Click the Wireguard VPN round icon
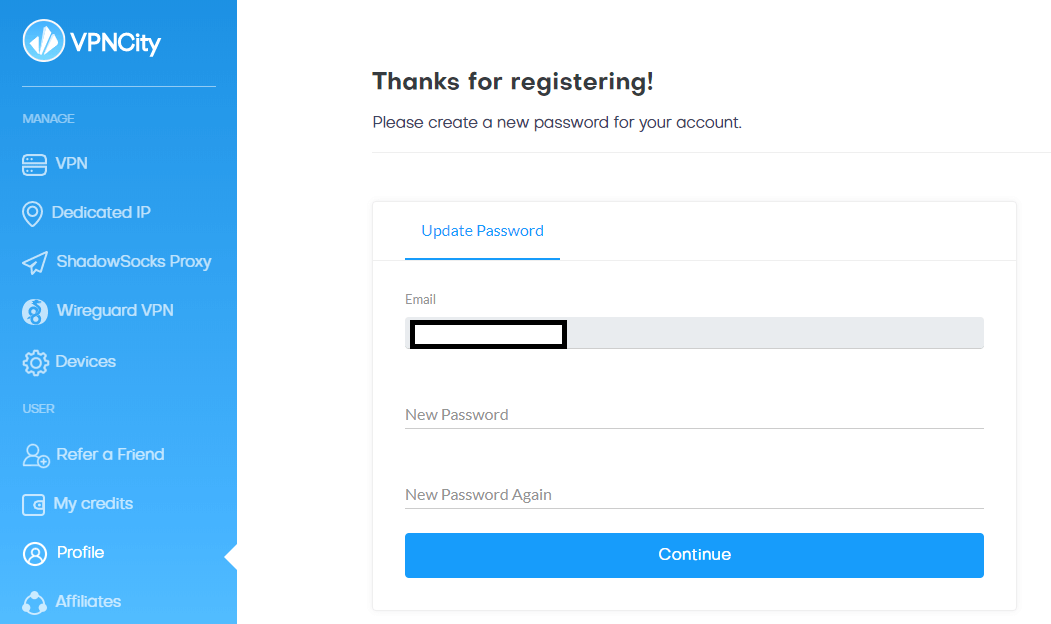1051x624 pixels. click(x=35, y=312)
